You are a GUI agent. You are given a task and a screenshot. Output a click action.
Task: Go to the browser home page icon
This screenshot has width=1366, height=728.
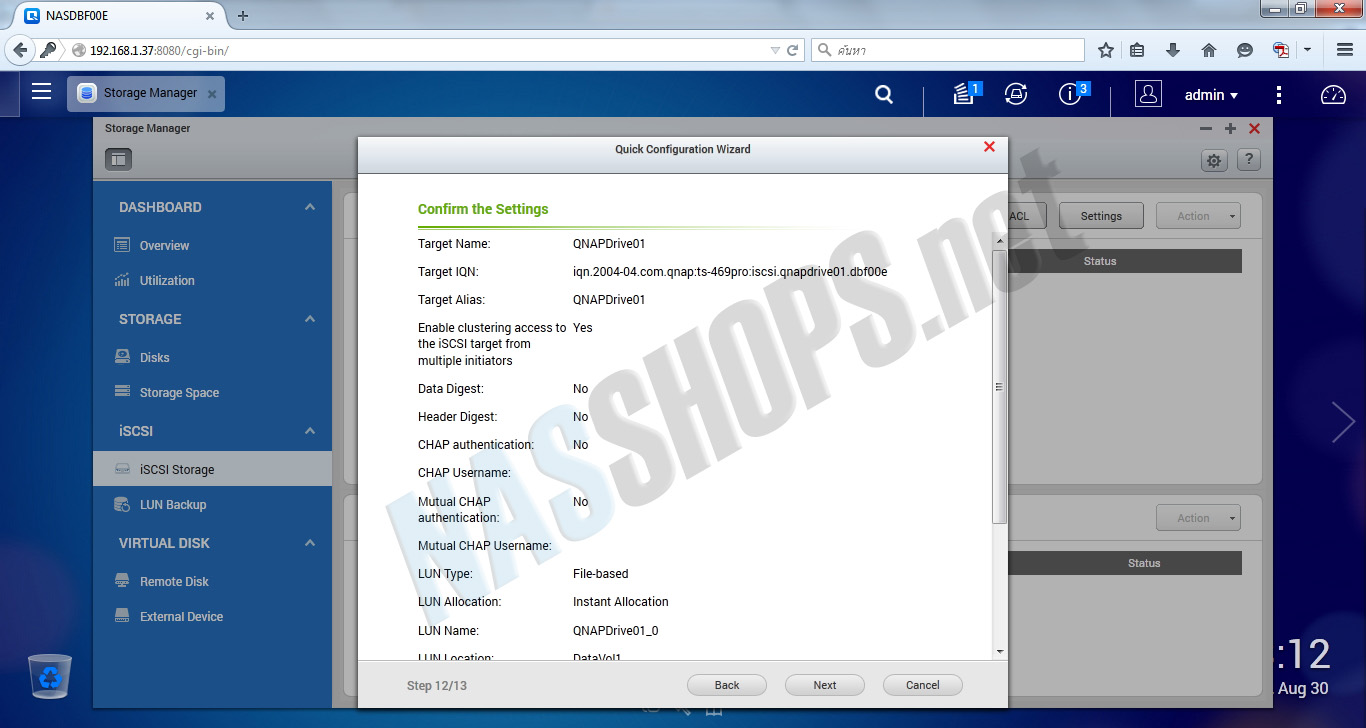click(x=1209, y=50)
